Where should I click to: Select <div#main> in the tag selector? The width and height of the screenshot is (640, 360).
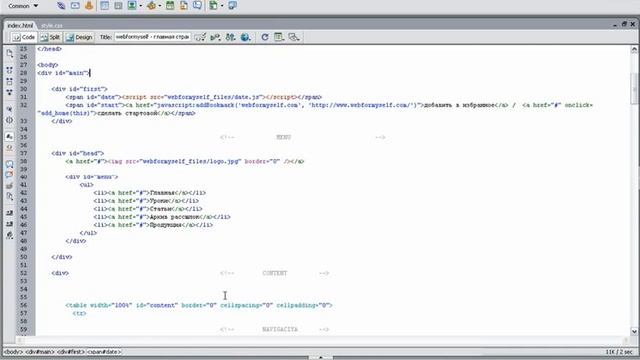tap(40, 352)
